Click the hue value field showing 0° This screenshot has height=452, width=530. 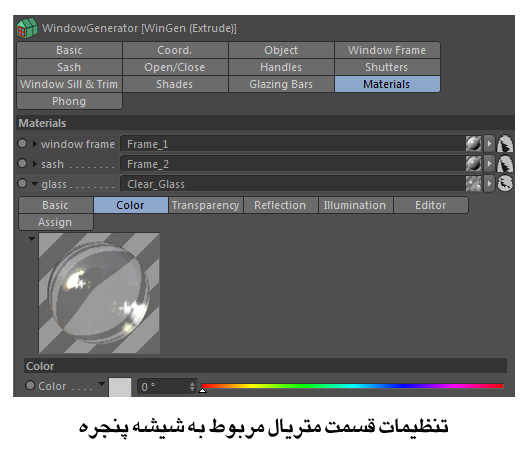(163, 386)
